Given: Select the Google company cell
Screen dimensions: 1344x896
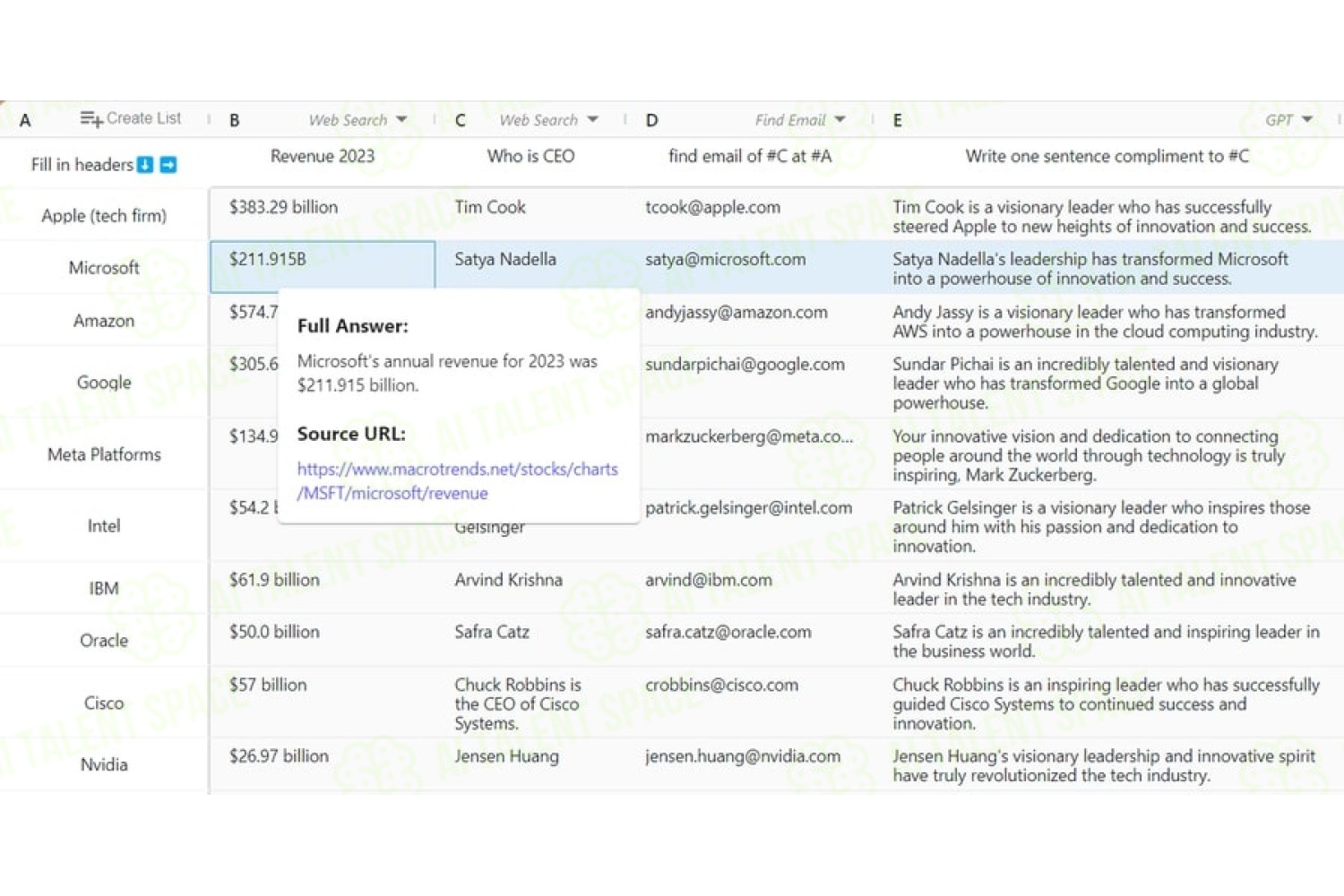Looking at the screenshot, I should pos(104,383).
